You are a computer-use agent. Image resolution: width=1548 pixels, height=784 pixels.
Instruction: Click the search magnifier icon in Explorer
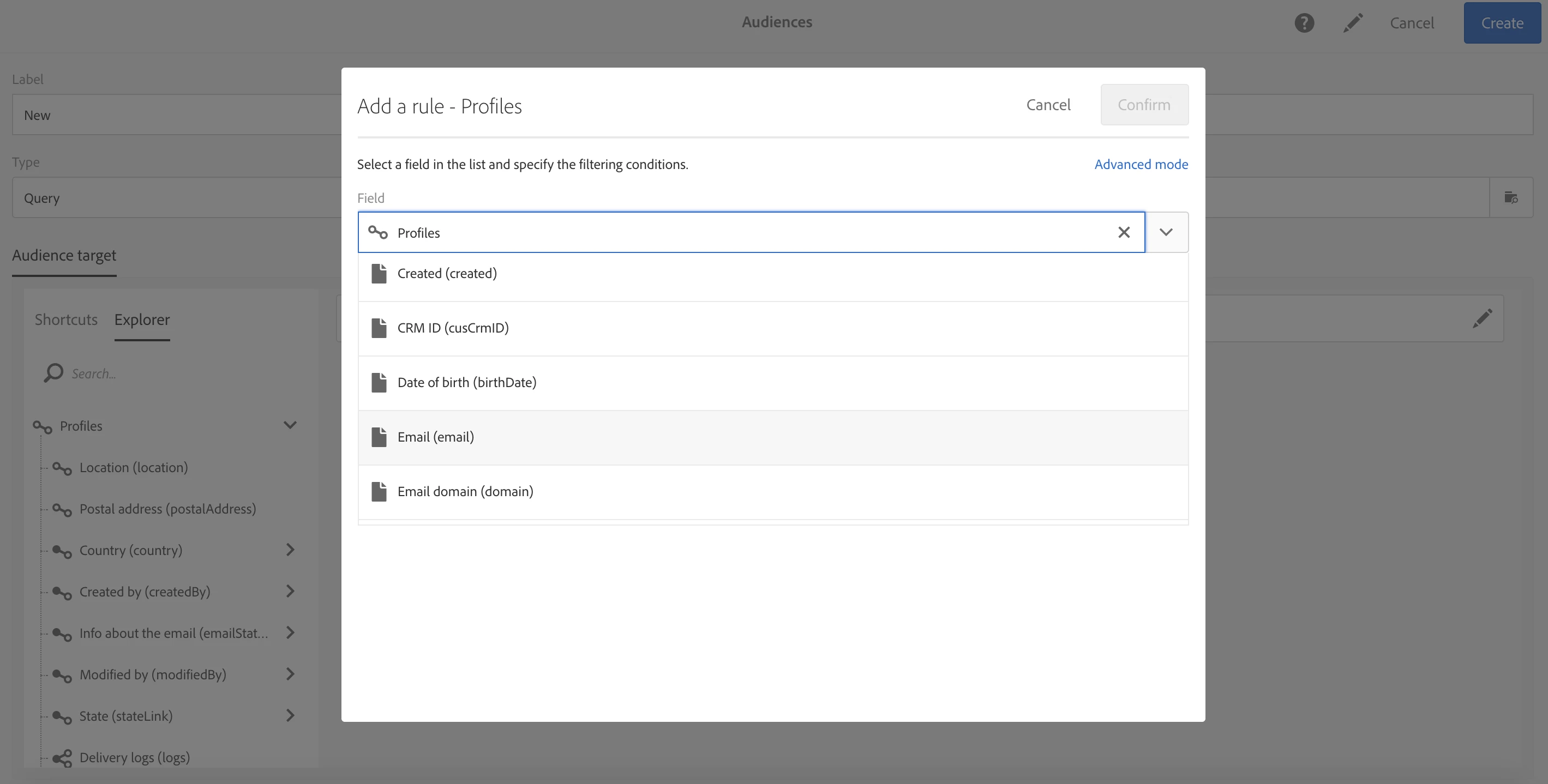(53, 373)
